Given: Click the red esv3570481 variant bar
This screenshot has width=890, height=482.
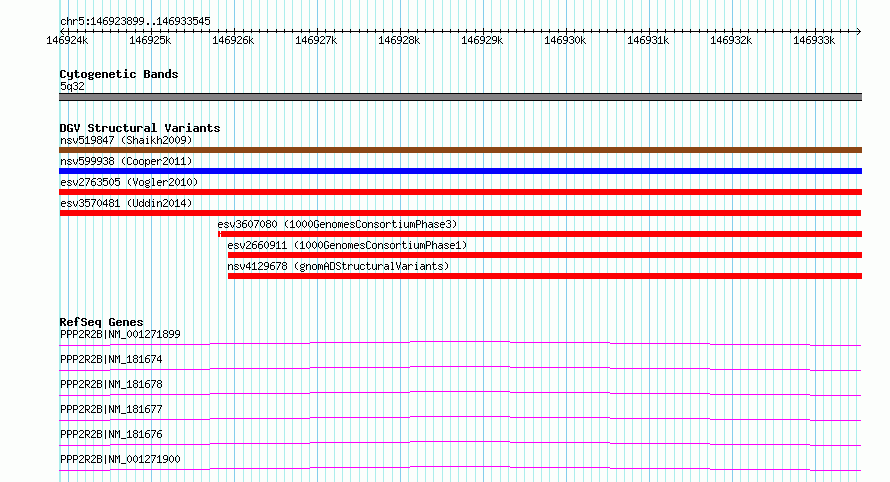Looking at the screenshot, I should [460, 213].
